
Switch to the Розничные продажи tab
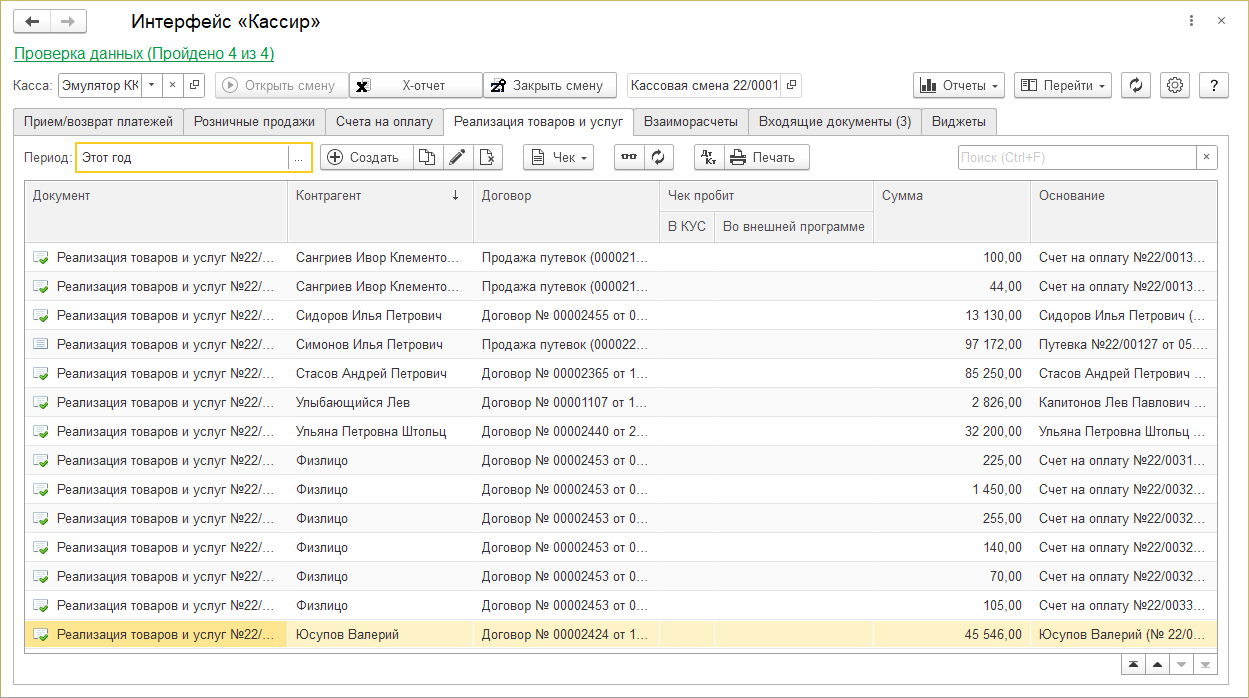pos(254,121)
